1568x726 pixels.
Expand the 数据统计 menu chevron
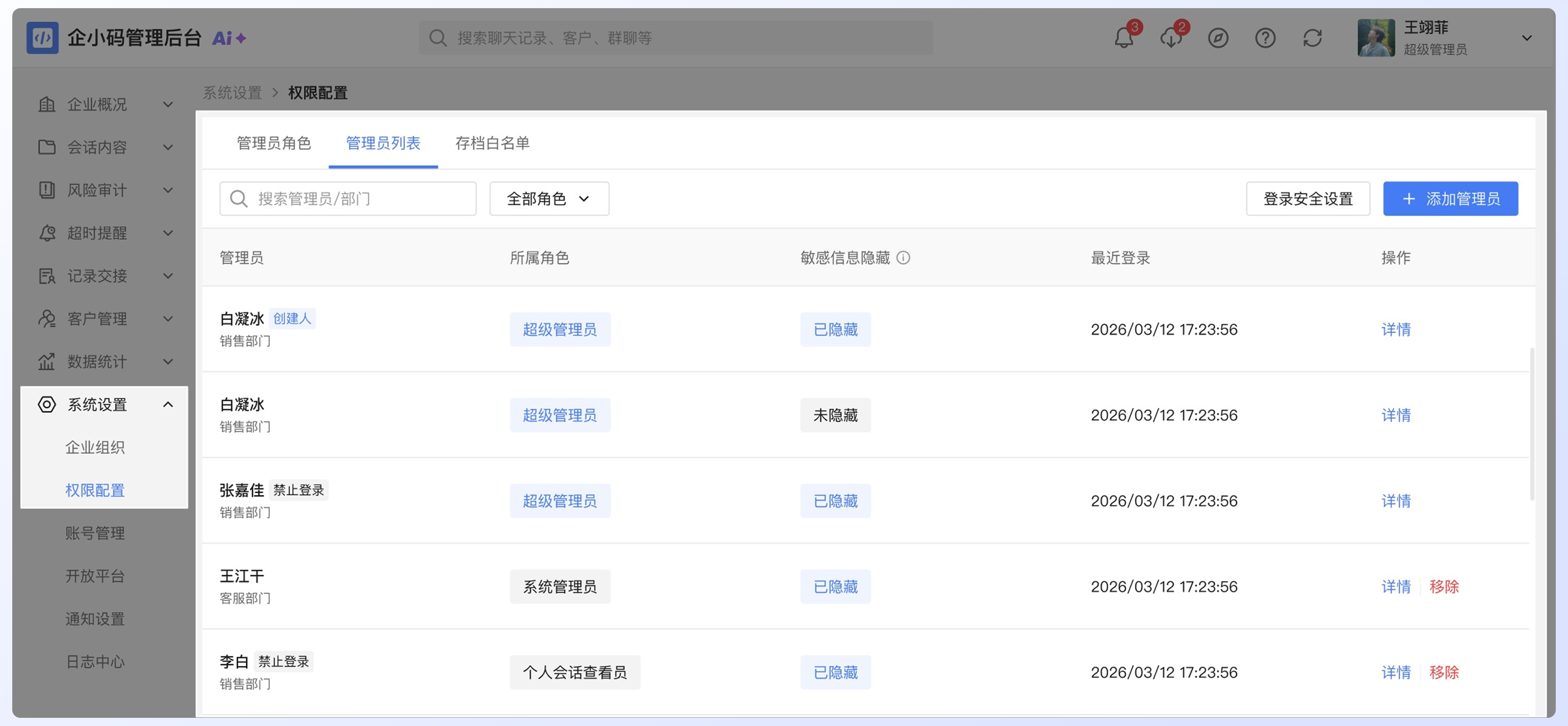[x=168, y=361]
